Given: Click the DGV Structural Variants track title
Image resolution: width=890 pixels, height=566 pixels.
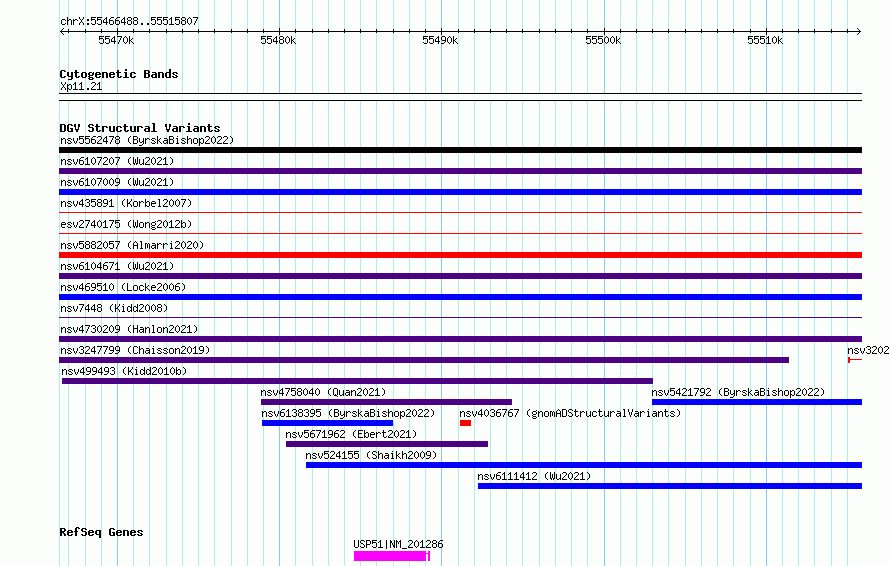Looking at the screenshot, I should pos(140,128).
